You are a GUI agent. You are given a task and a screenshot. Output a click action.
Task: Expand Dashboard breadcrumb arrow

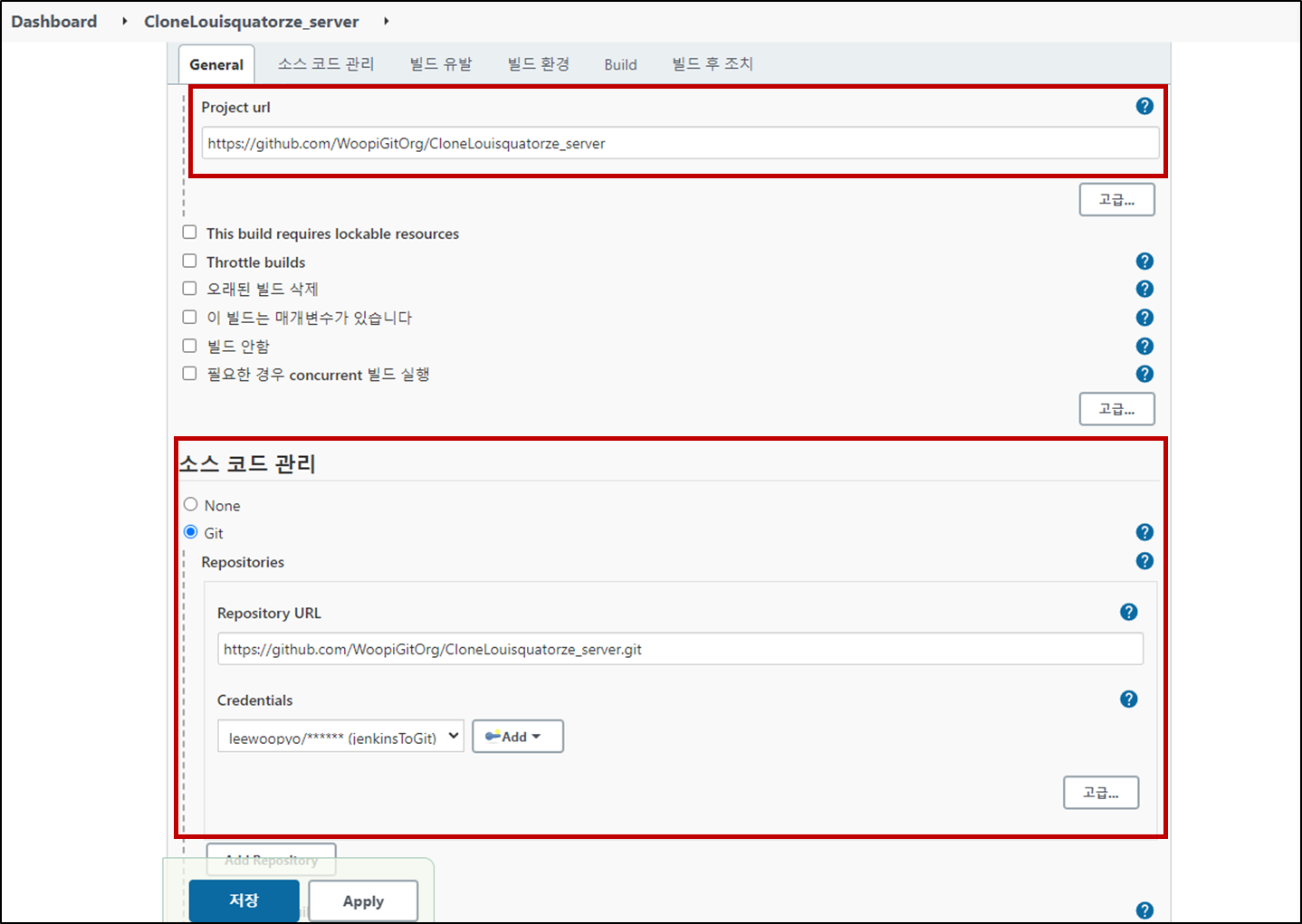(x=124, y=21)
